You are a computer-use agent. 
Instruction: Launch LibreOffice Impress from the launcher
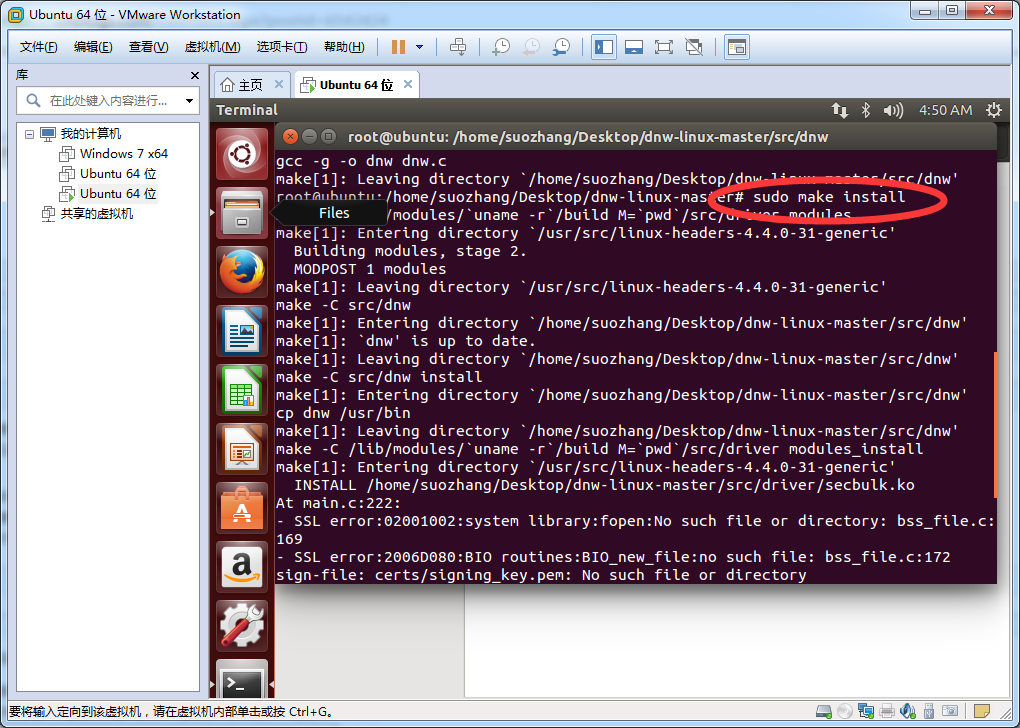tap(242, 449)
